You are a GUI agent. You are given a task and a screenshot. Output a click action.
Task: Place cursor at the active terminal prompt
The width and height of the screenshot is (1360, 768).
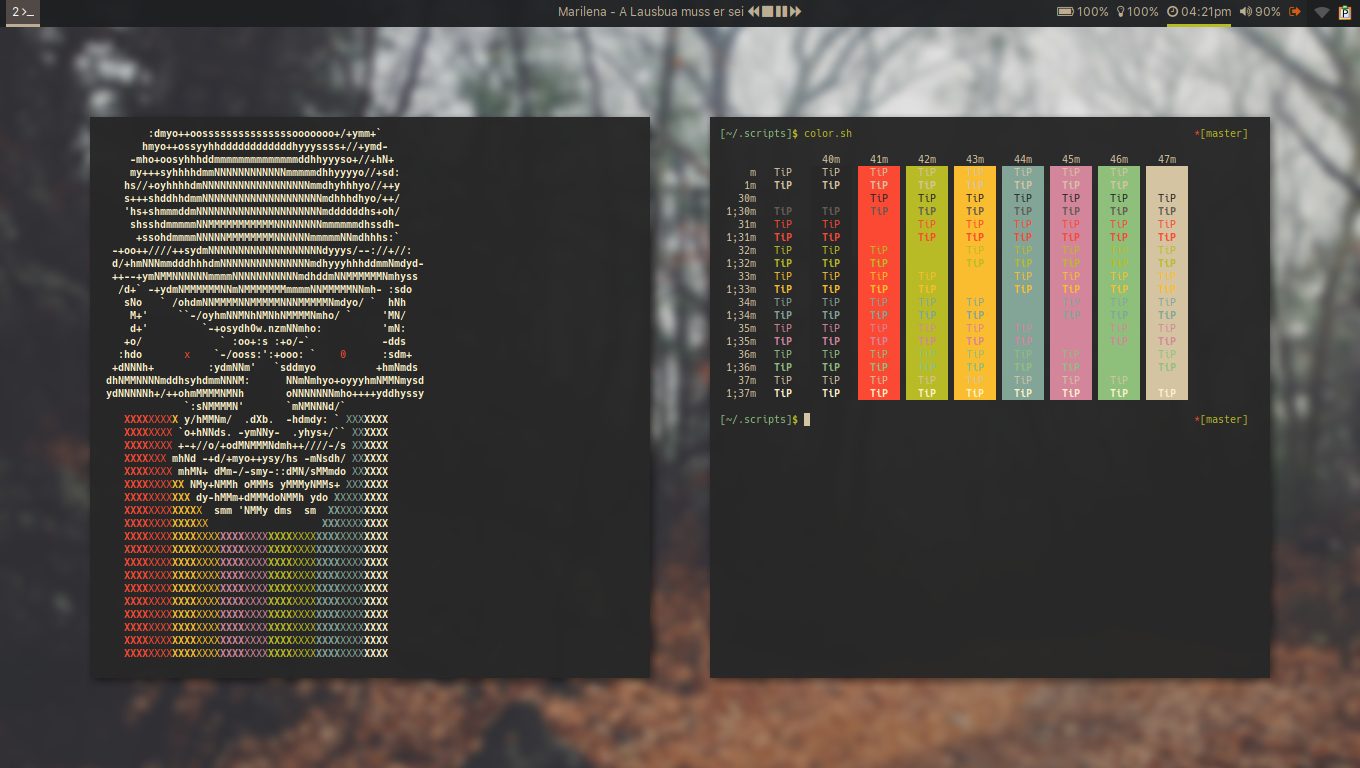[807, 420]
